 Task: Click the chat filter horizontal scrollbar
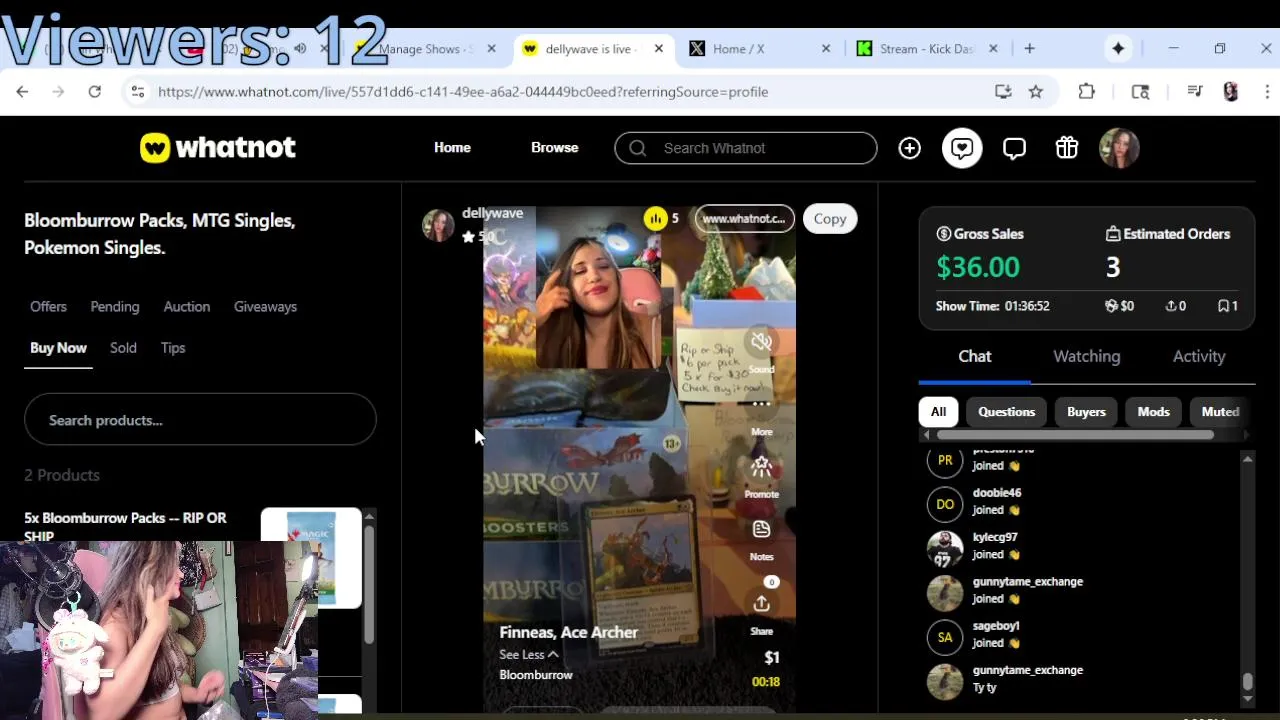coord(1075,434)
